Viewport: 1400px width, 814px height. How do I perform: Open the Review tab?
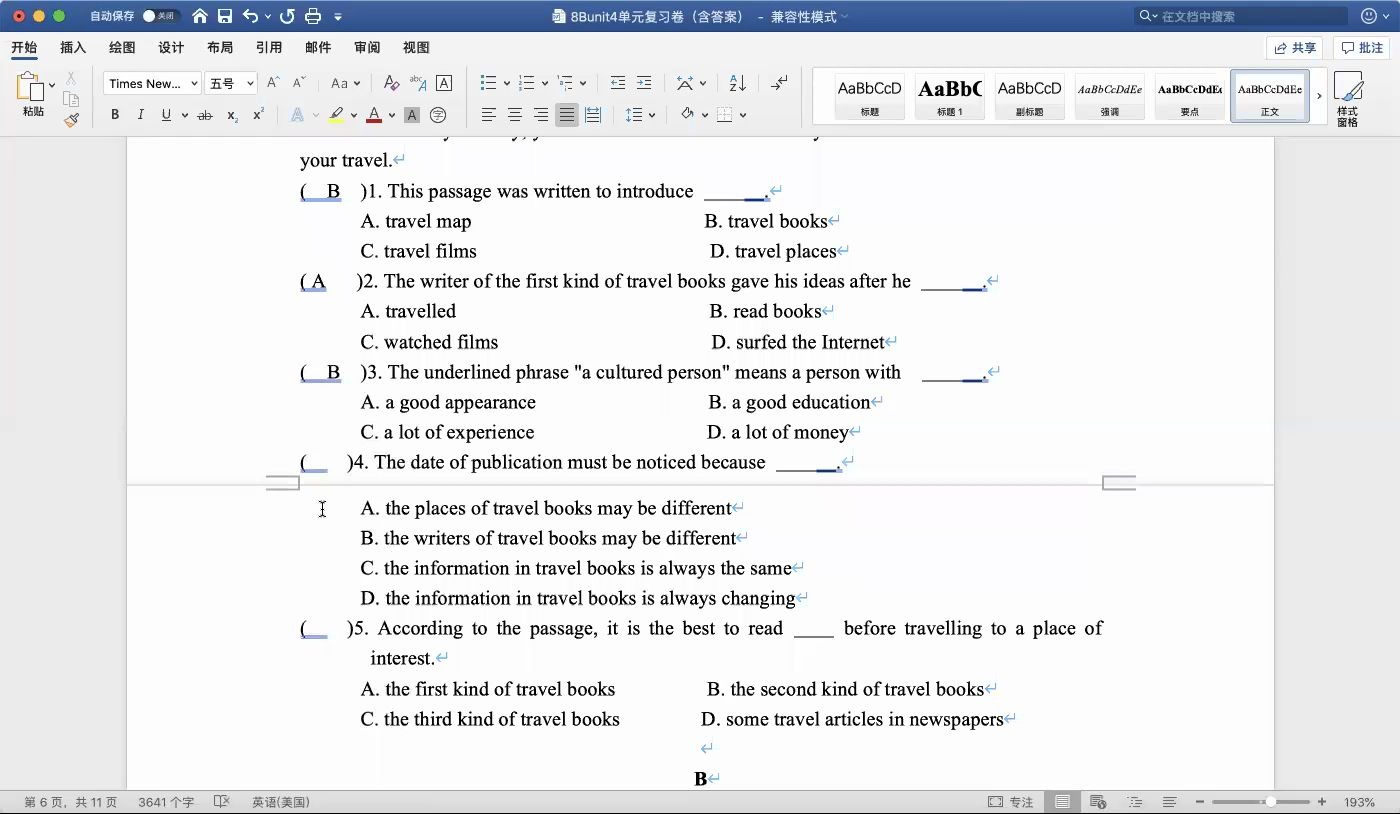coord(367,47)
